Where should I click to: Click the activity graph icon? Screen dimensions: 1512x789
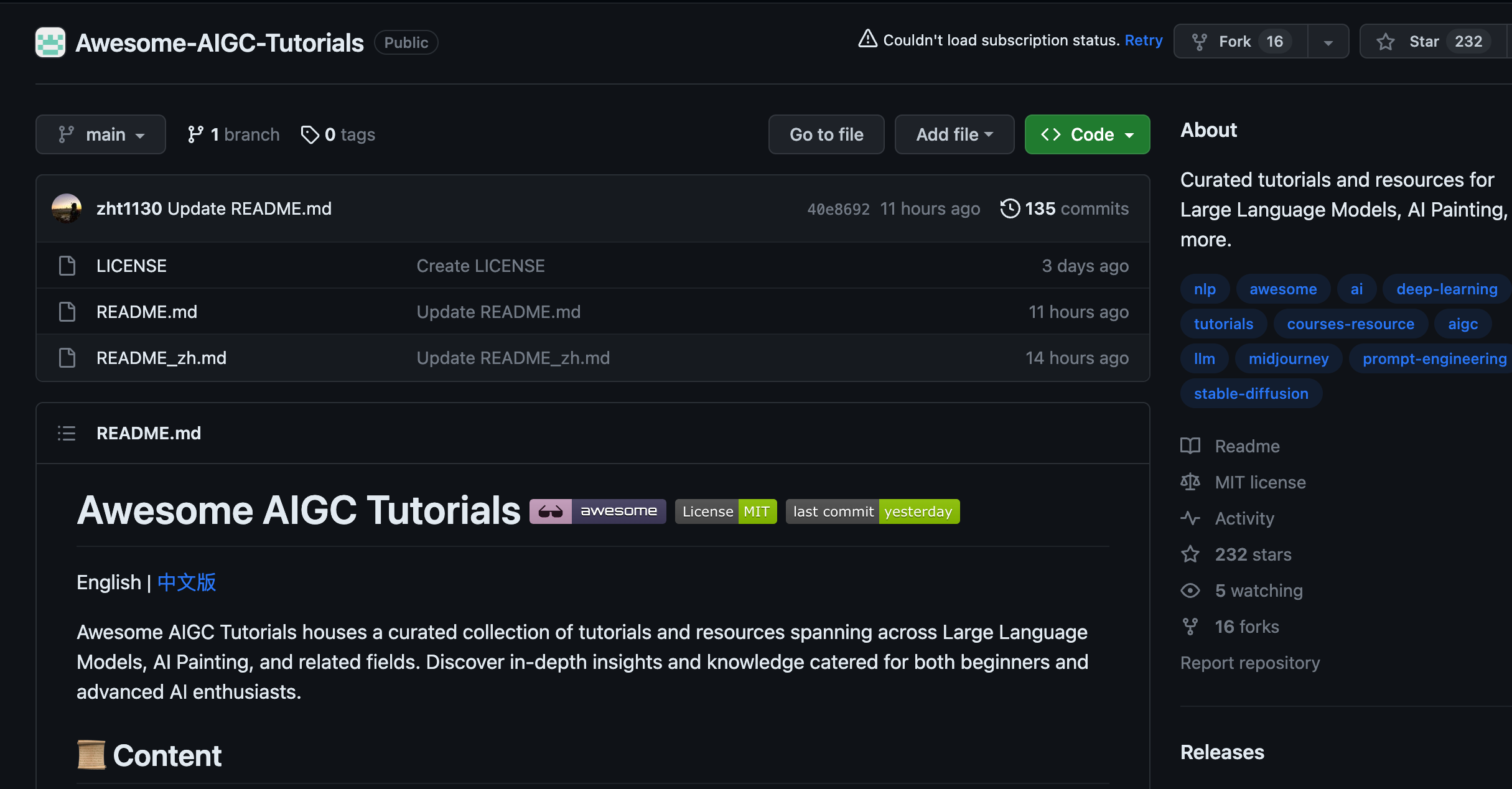pos(1191,518)
